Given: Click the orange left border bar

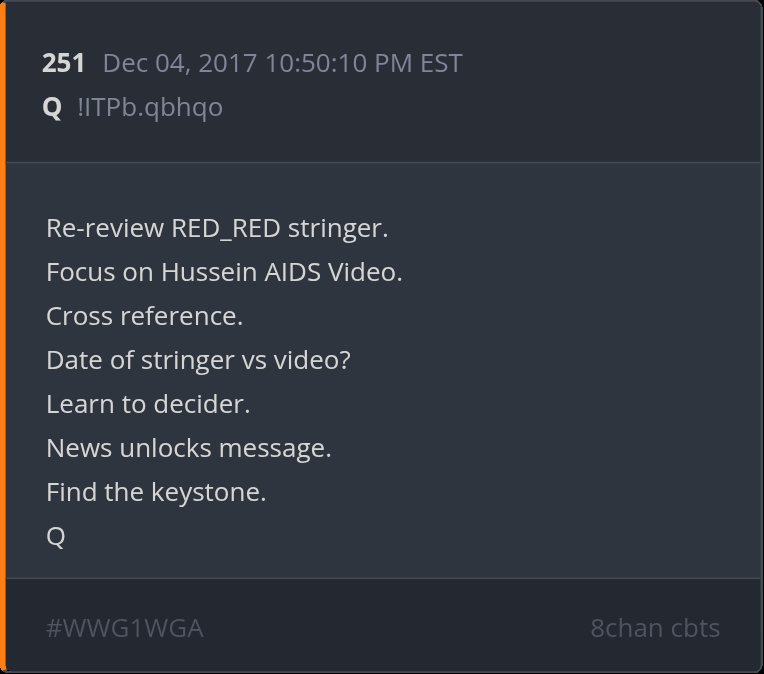Looking at the screenshot, I should (2, 337).
